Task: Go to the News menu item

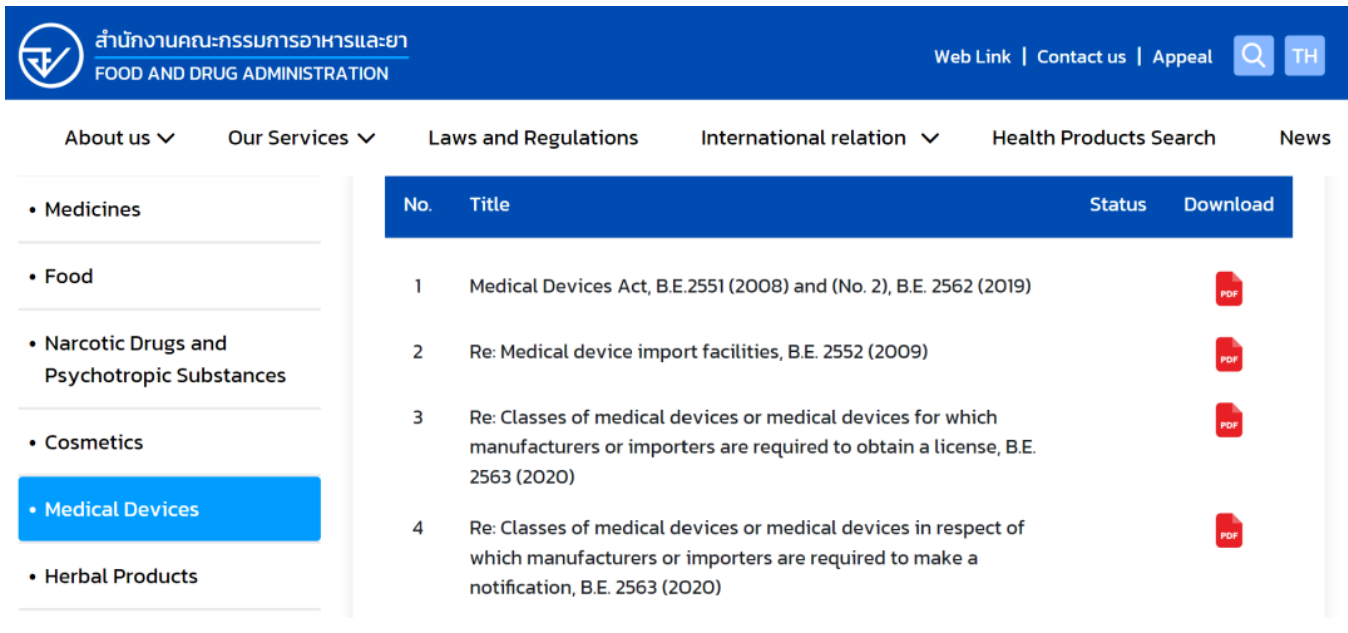Action: tap(1304, 138)
